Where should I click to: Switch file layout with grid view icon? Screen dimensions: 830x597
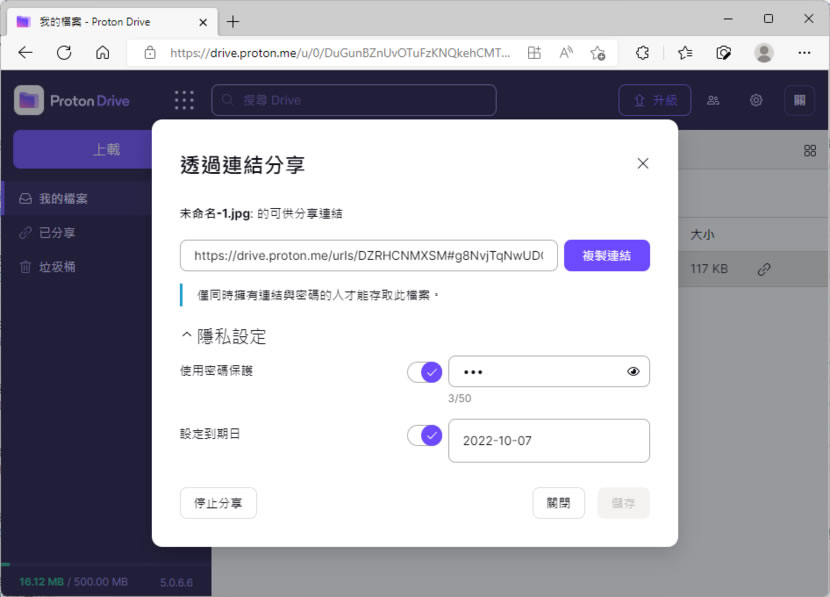point(810,151)
